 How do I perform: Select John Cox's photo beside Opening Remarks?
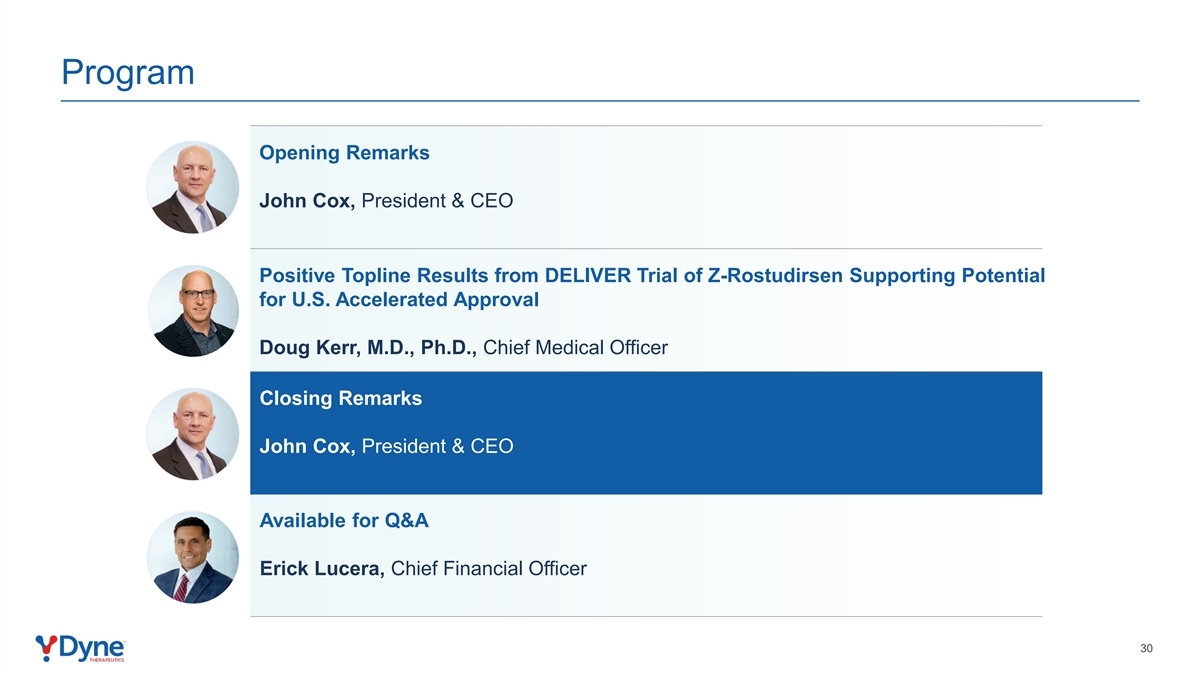click(193, 187)
